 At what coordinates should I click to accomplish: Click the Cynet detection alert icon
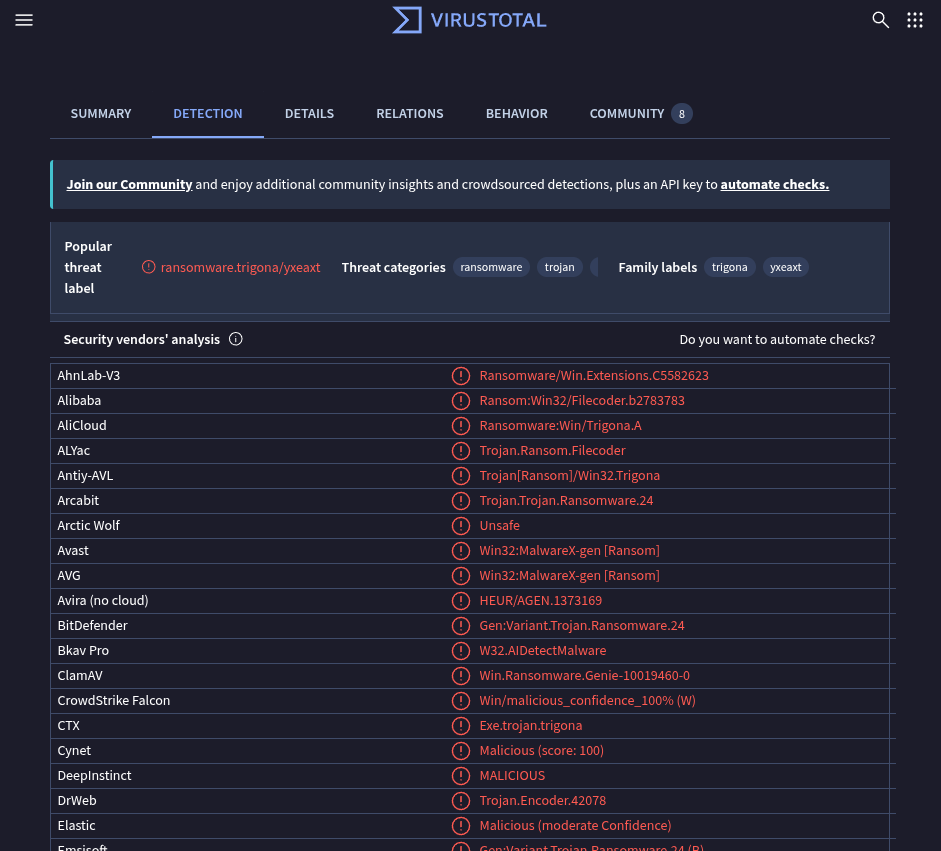coord(461,751)
